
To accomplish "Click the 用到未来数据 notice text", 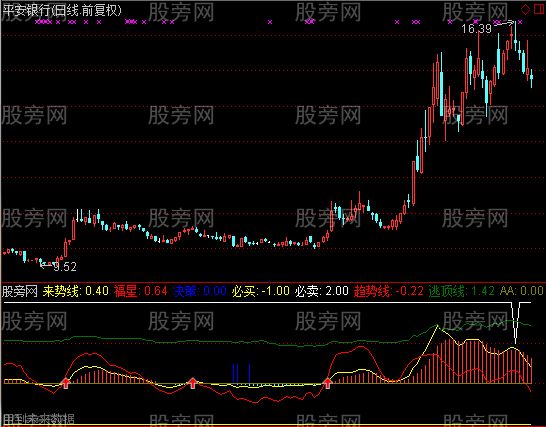I will (38, 420).
